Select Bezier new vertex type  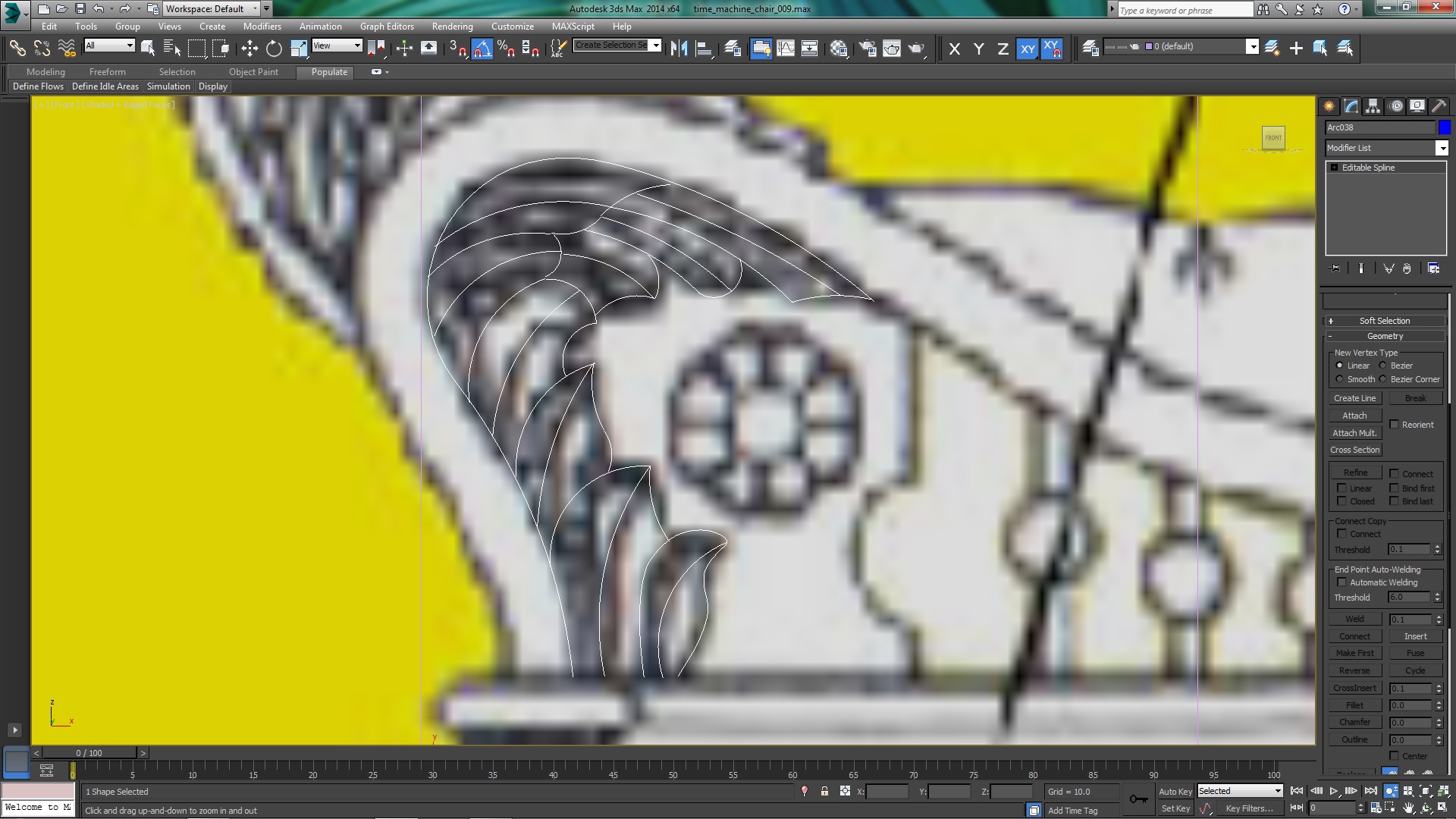click(x=1383, y=366)
